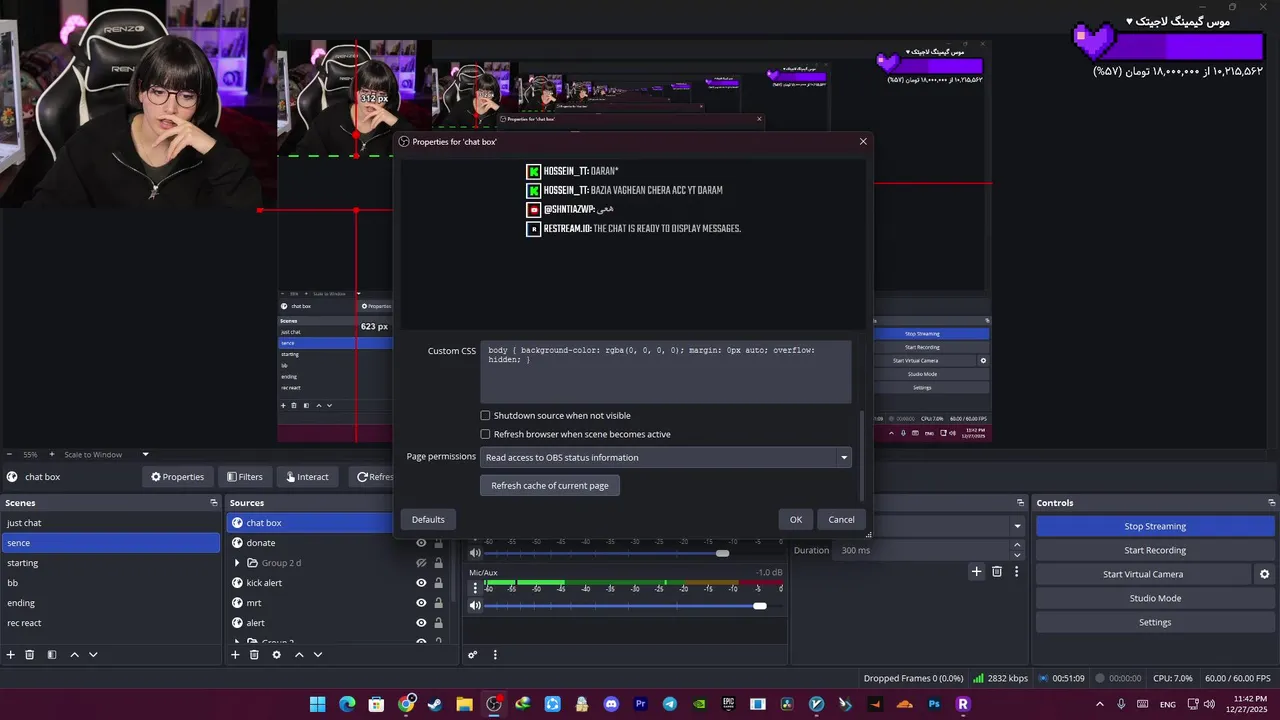Open the scene transition type dropdown

1018,526
